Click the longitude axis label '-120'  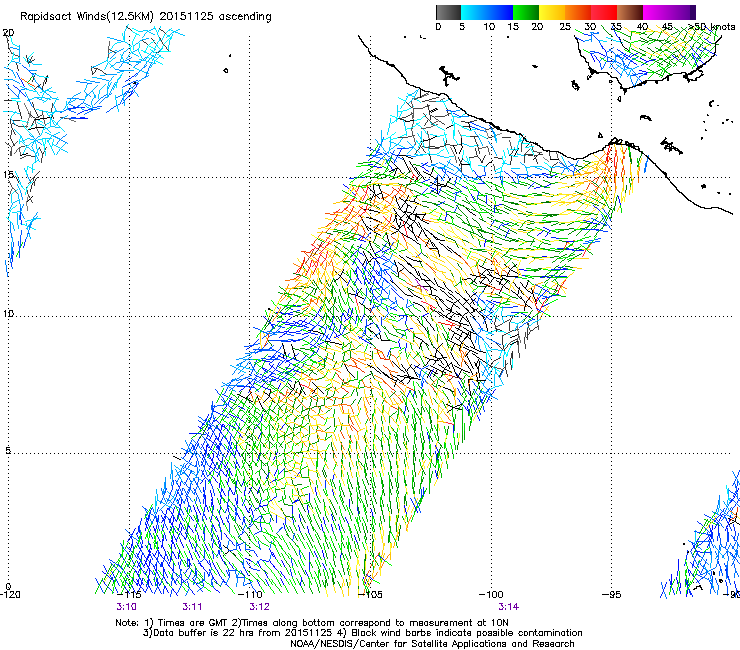pyautogui.click(x=10, y=594)
